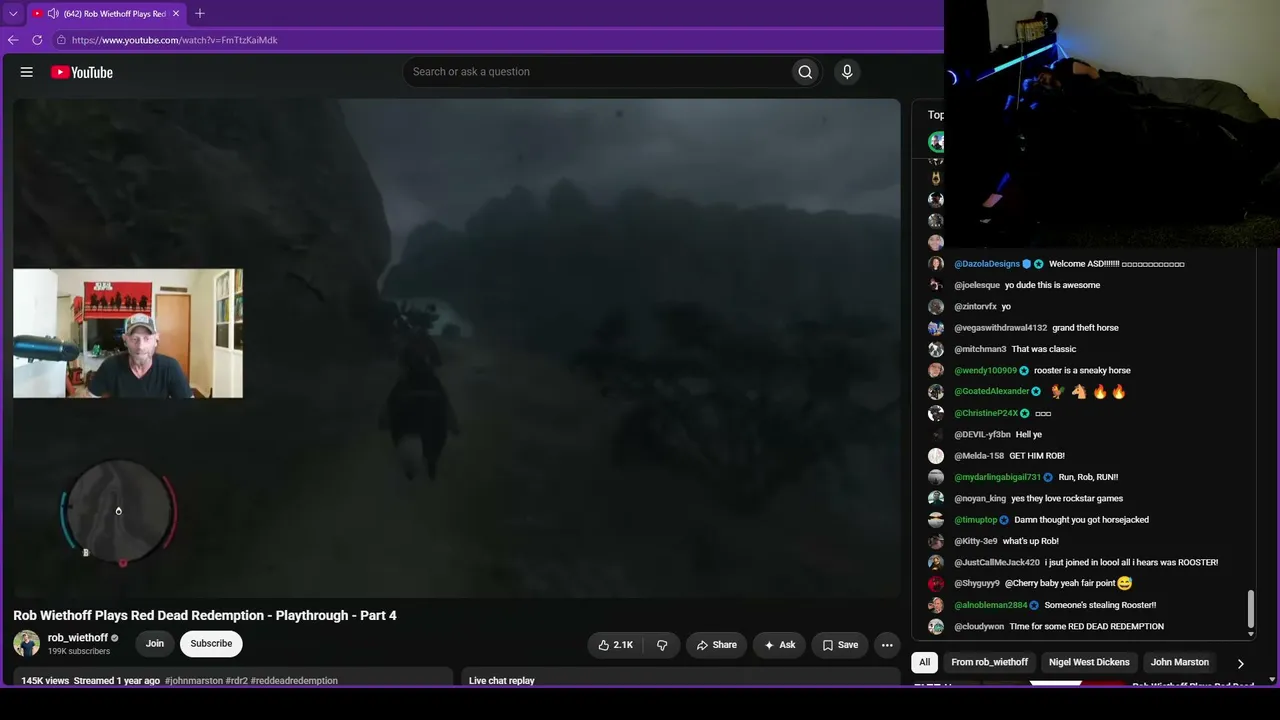Go to YouTube home via logo

point(82,72)
